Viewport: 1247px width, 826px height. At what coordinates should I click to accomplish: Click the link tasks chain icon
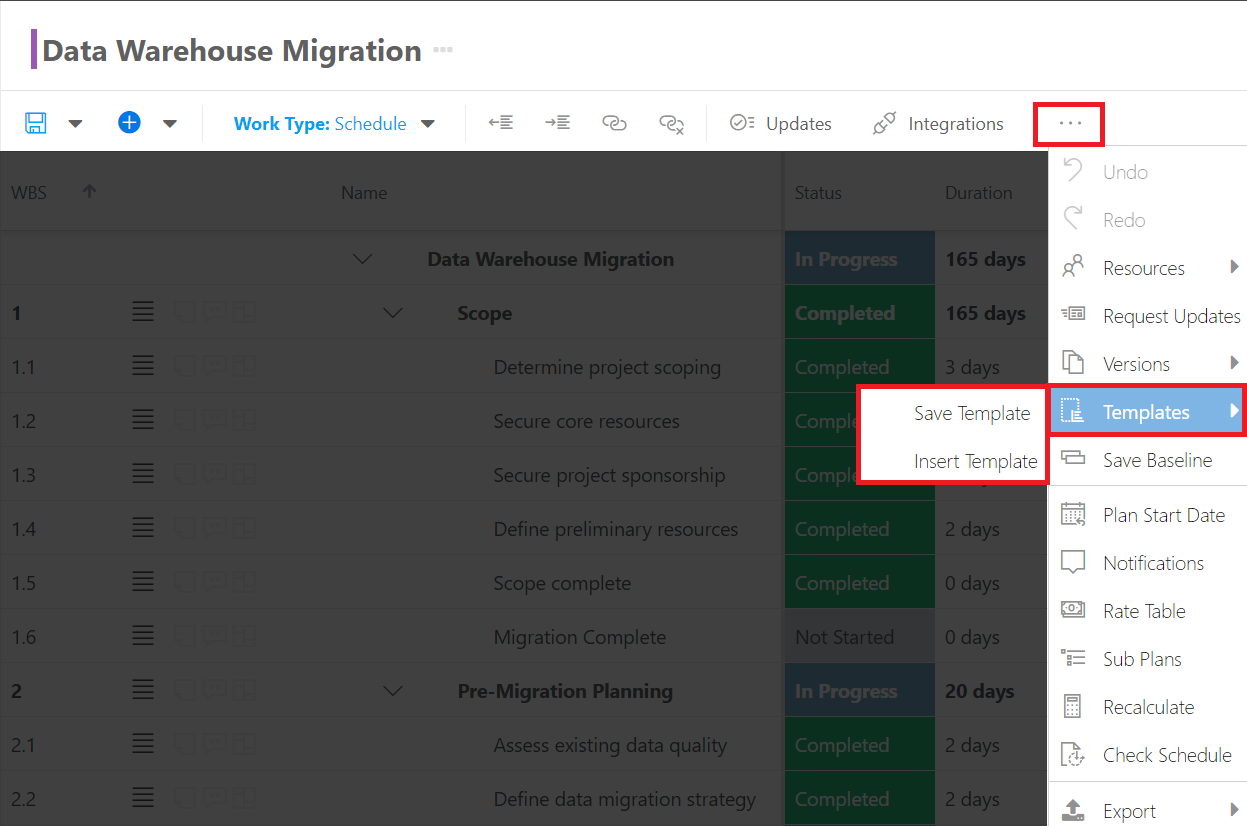click(x=614, y=123)
